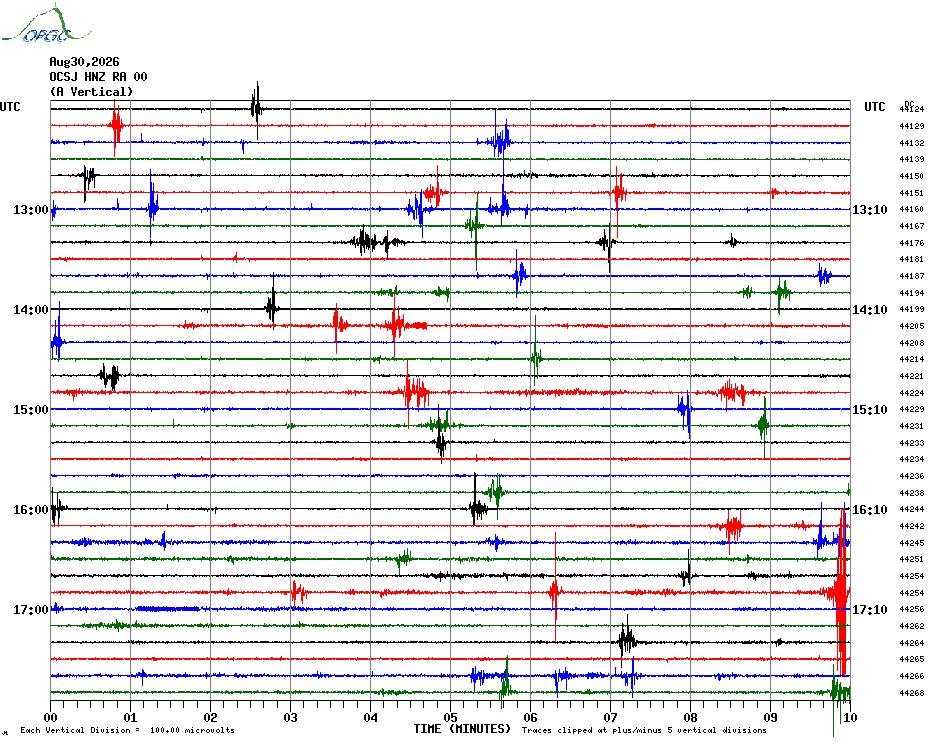Image resolution: width=930 pixels, height=744 pixels.
Task: Click the DC value "44234"
Action: [912, 459]
